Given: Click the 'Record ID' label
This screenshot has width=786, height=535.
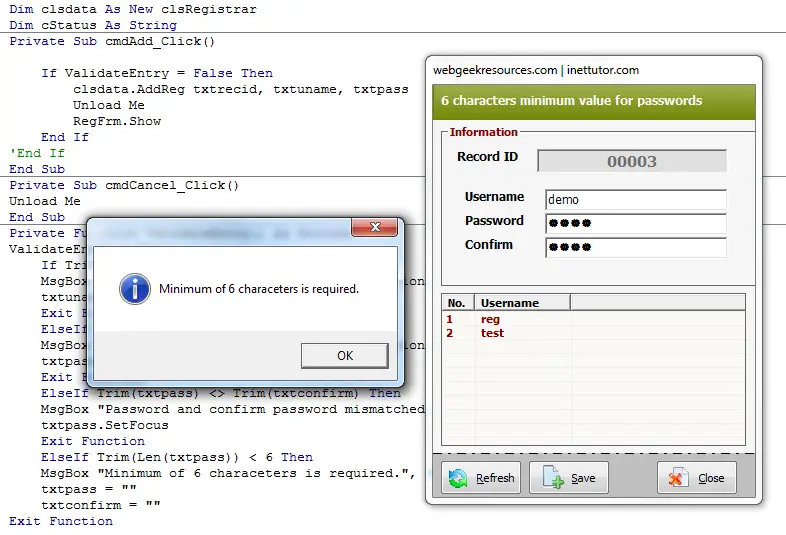Looking at the screenshot, I should 487,156.
